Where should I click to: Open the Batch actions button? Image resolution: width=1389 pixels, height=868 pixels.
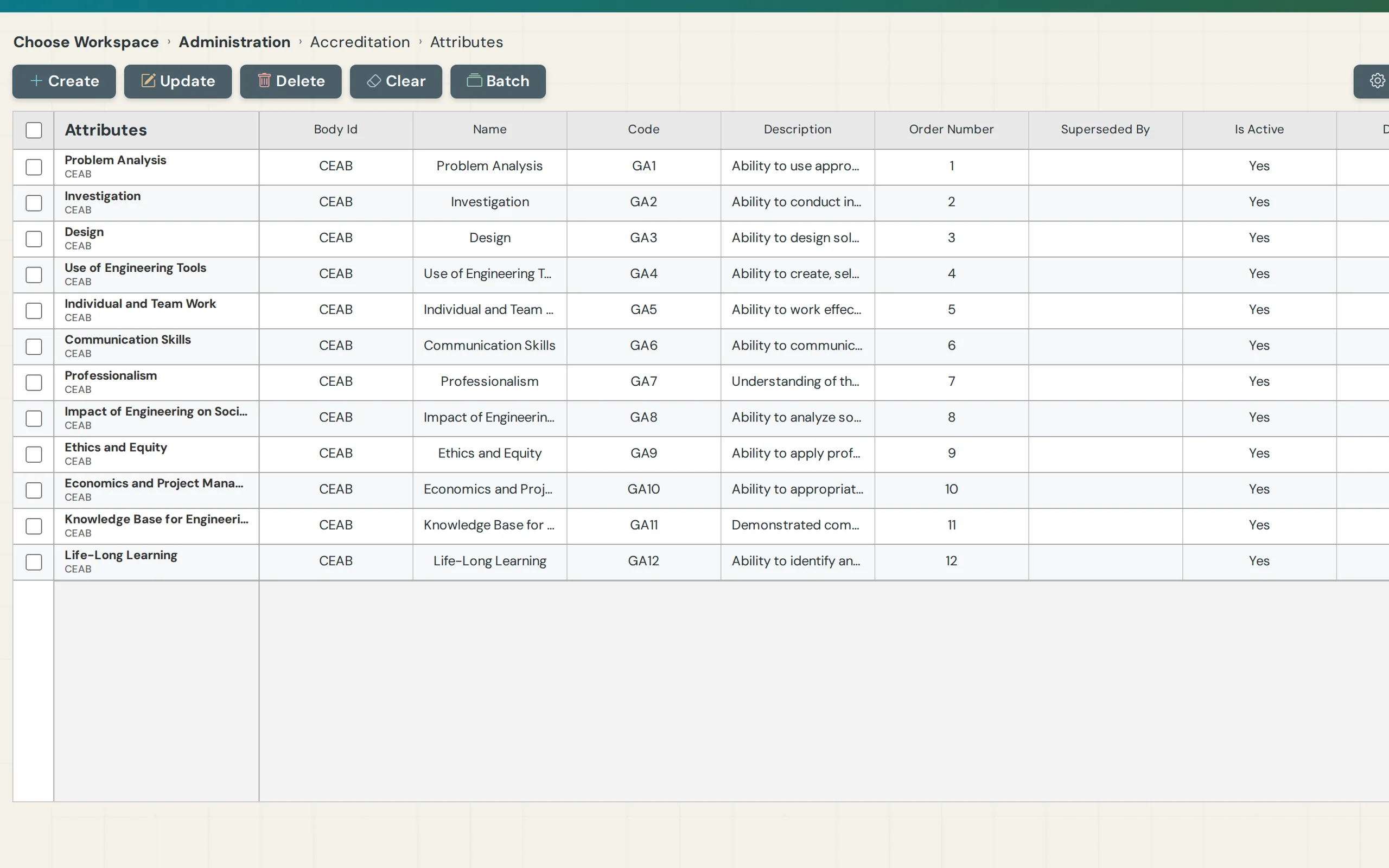pos(498,81)
